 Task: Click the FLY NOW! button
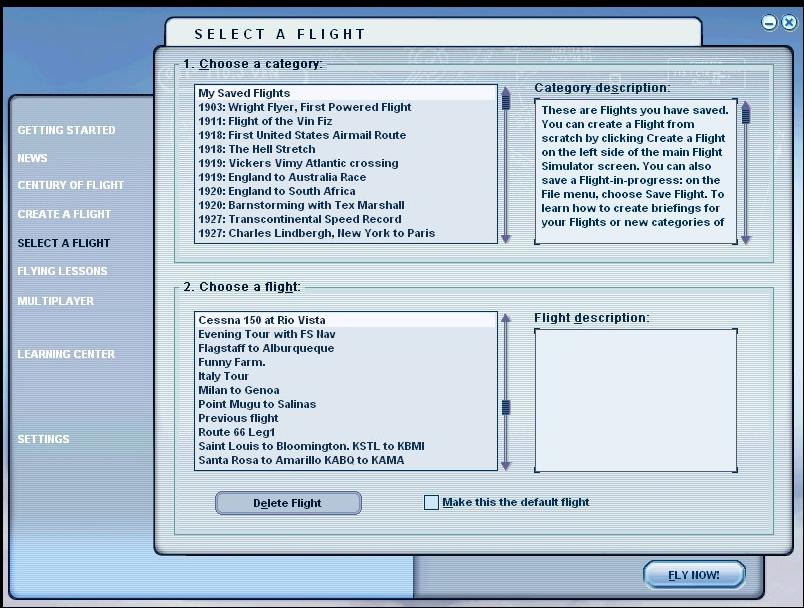694,575
